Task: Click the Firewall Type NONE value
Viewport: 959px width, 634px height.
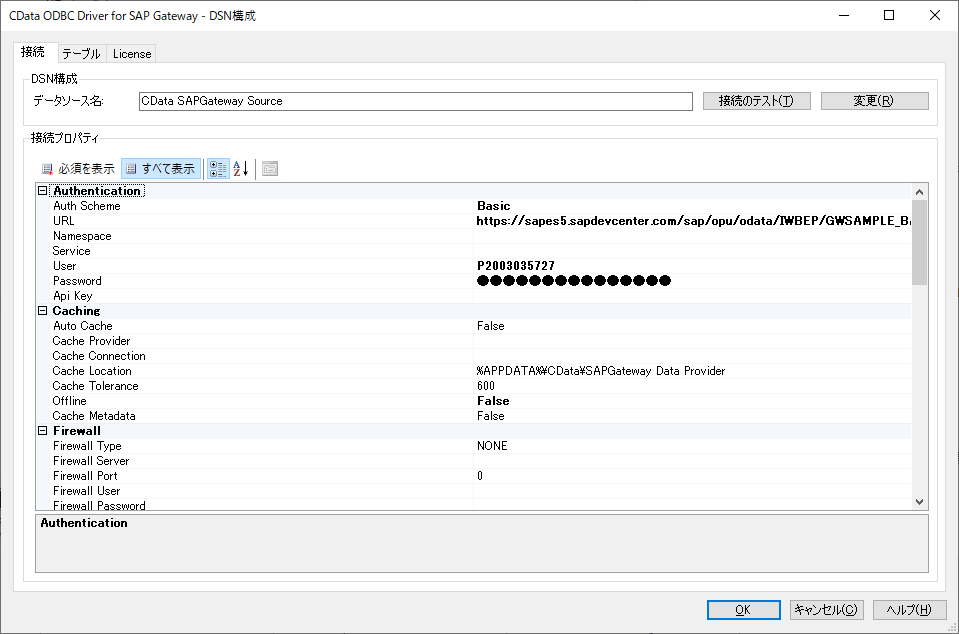Action: click(492, 446)
